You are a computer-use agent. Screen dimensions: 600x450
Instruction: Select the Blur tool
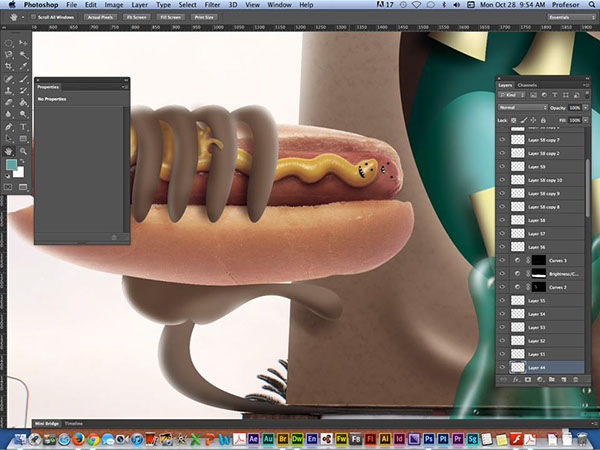tap(8, 114)
